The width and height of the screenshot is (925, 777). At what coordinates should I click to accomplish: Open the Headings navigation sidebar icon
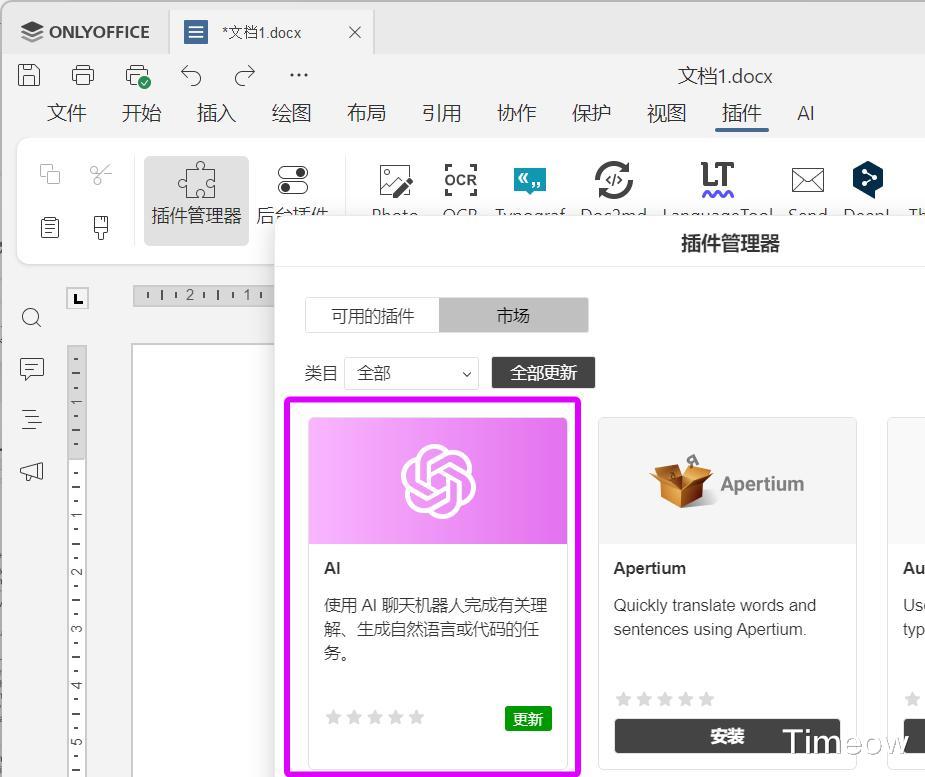pos(31,419)
